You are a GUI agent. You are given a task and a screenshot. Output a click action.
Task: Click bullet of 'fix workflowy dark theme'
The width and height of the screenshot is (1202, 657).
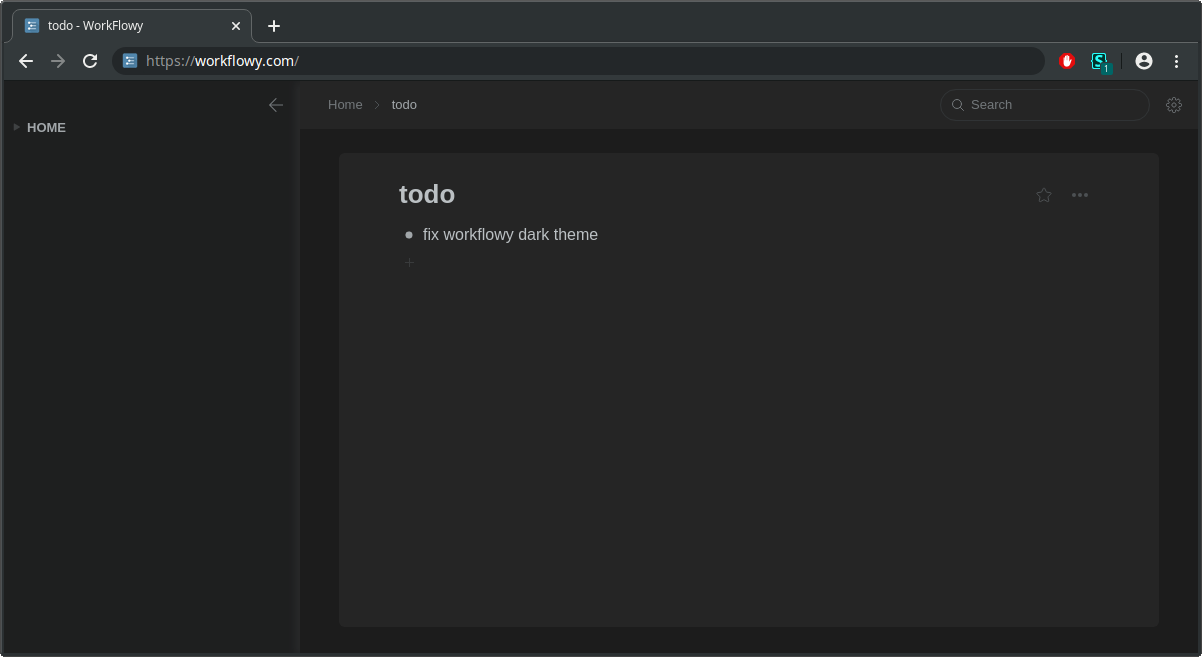click(x=409, y=235)
